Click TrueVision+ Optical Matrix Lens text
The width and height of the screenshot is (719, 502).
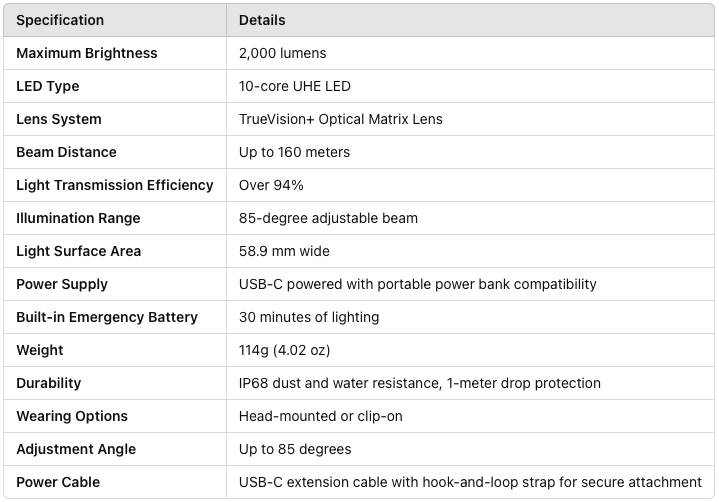[x=340, y=119]
